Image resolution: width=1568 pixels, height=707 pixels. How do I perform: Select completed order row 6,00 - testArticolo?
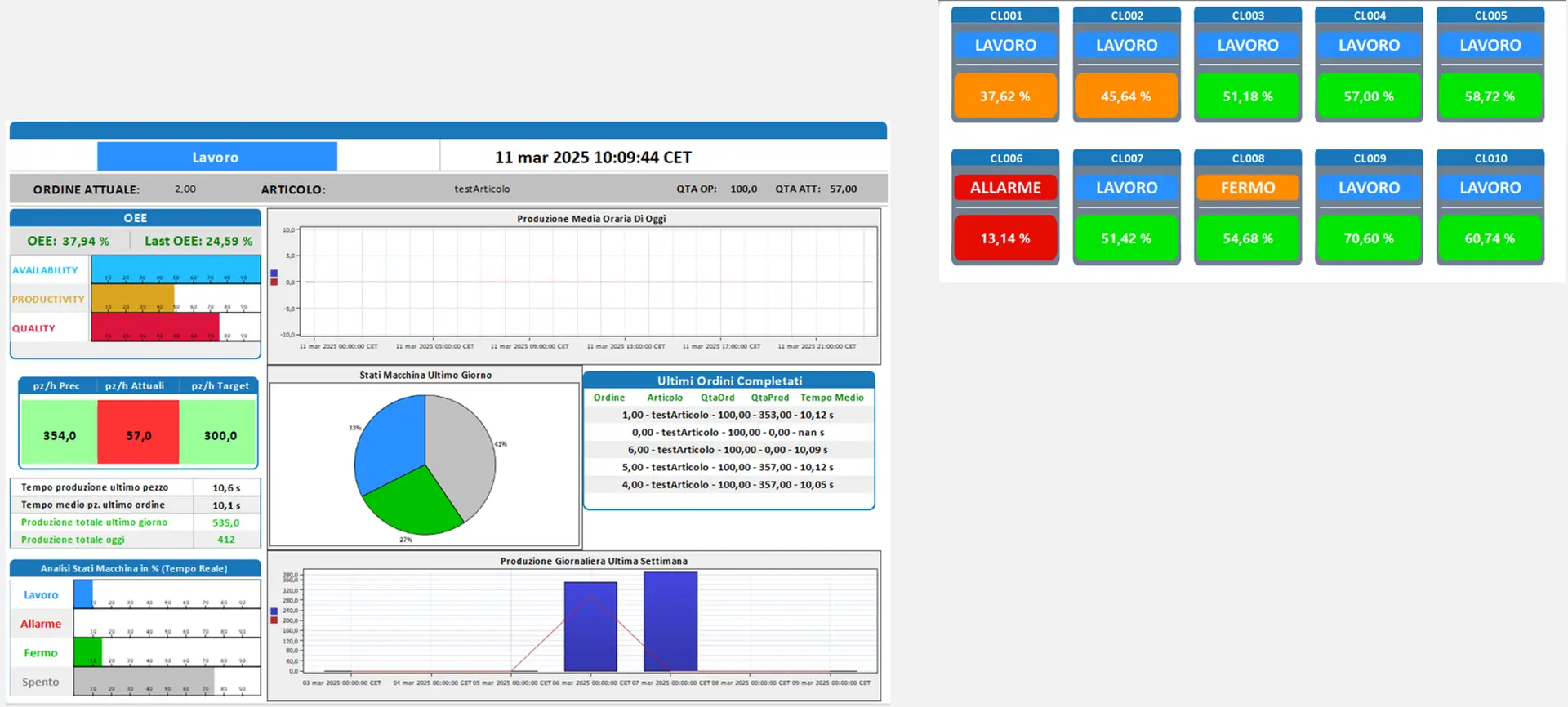click(x=728, y=450)
